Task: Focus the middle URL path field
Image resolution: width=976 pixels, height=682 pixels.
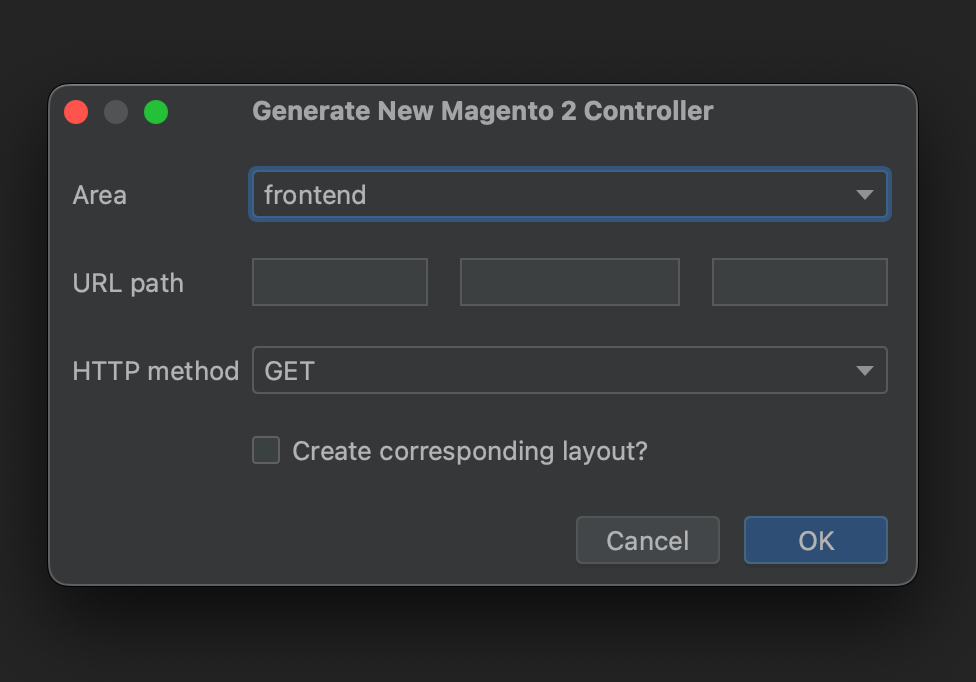Action: (570, 282)
